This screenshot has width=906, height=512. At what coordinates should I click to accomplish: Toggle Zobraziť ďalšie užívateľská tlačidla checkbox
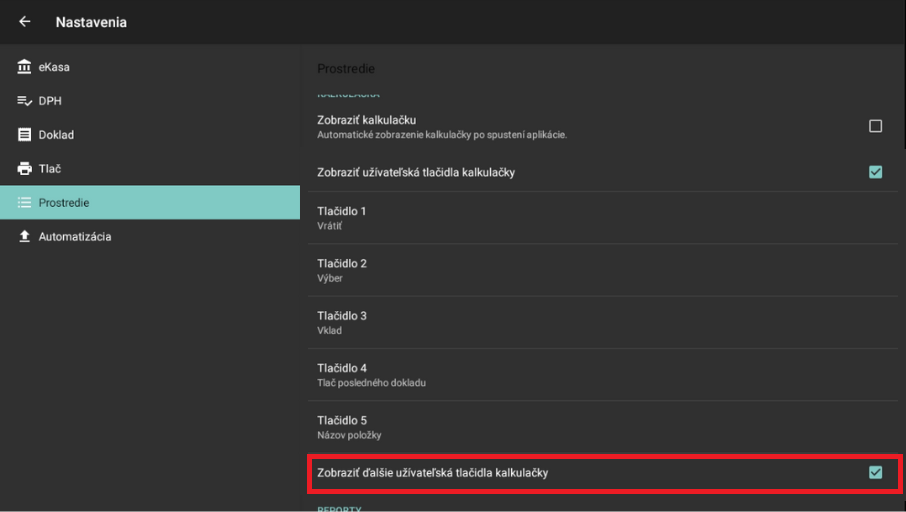tap(875, 472)
